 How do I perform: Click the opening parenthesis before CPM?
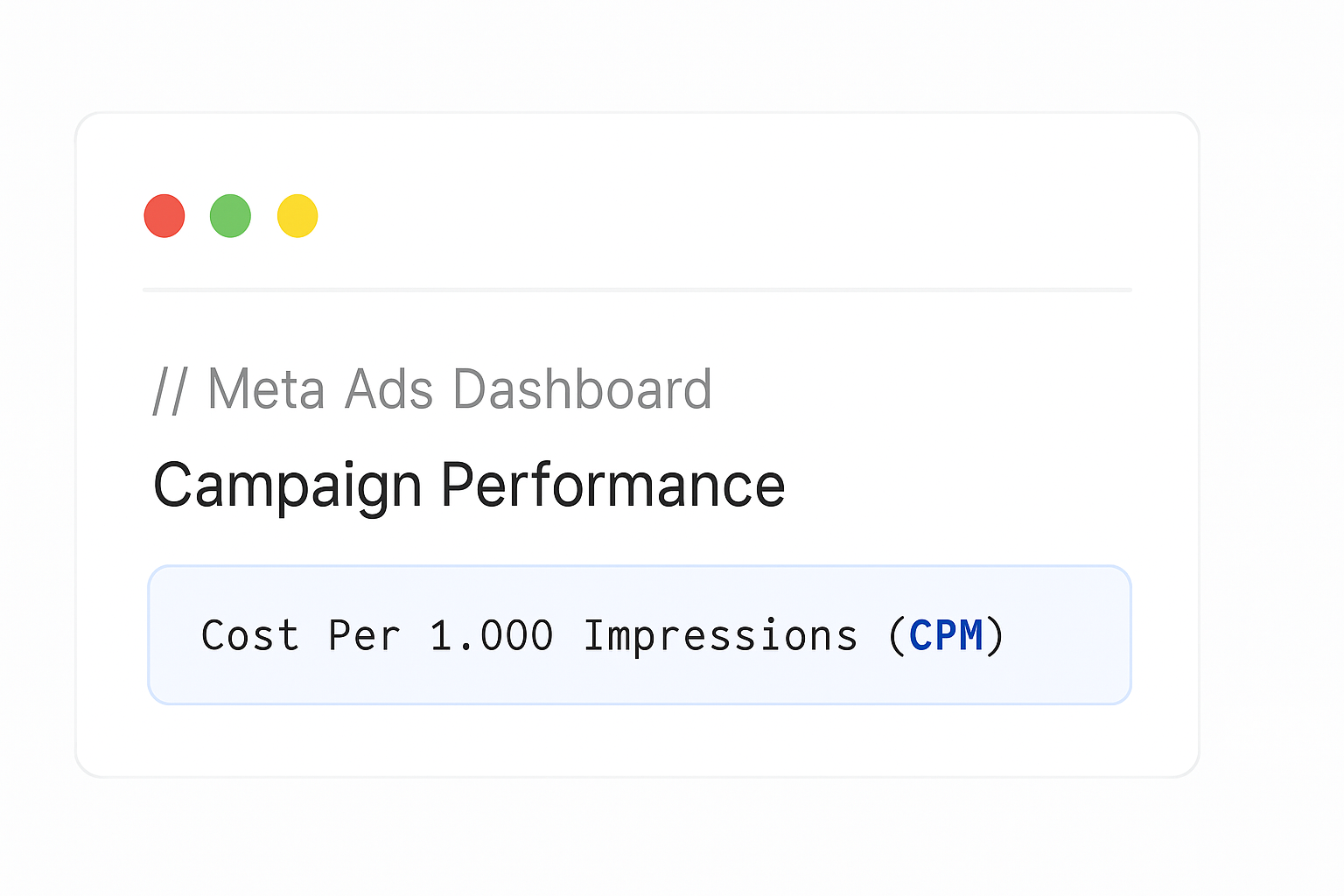pos(896,635)
